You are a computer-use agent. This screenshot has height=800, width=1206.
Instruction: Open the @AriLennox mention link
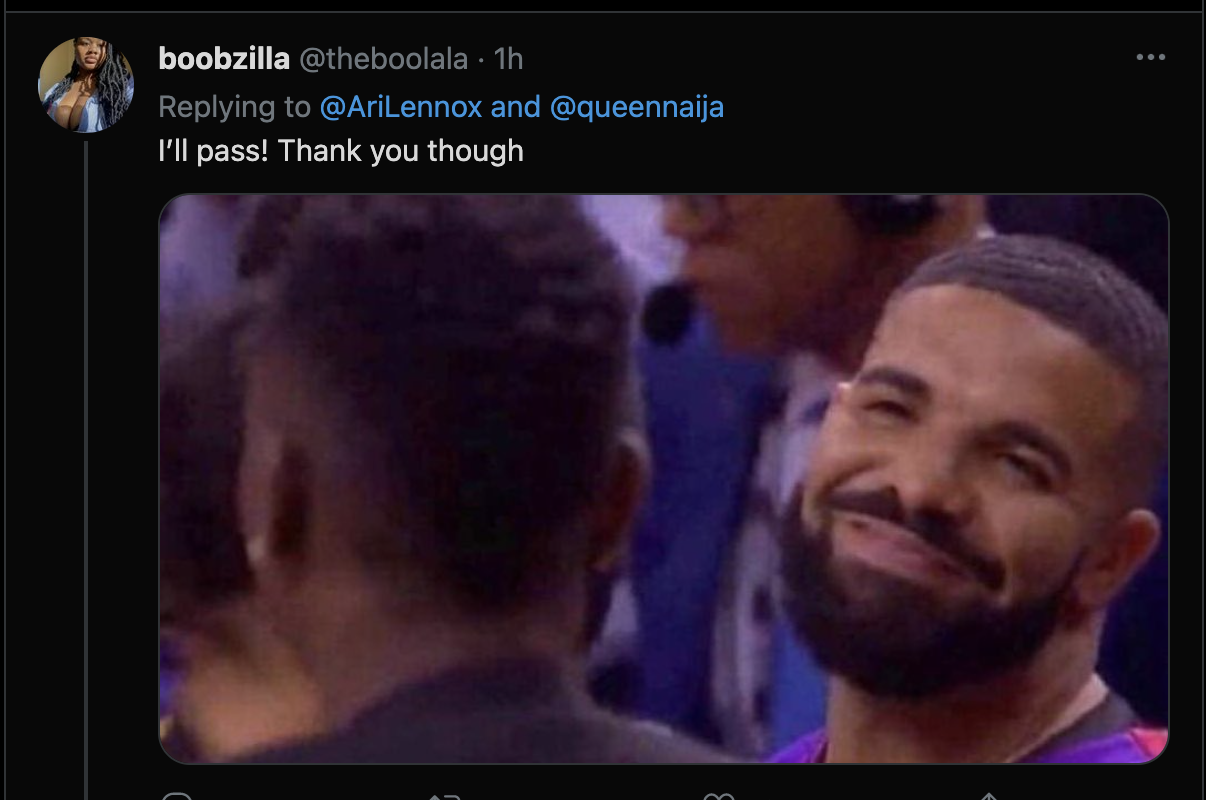[401, 107]
